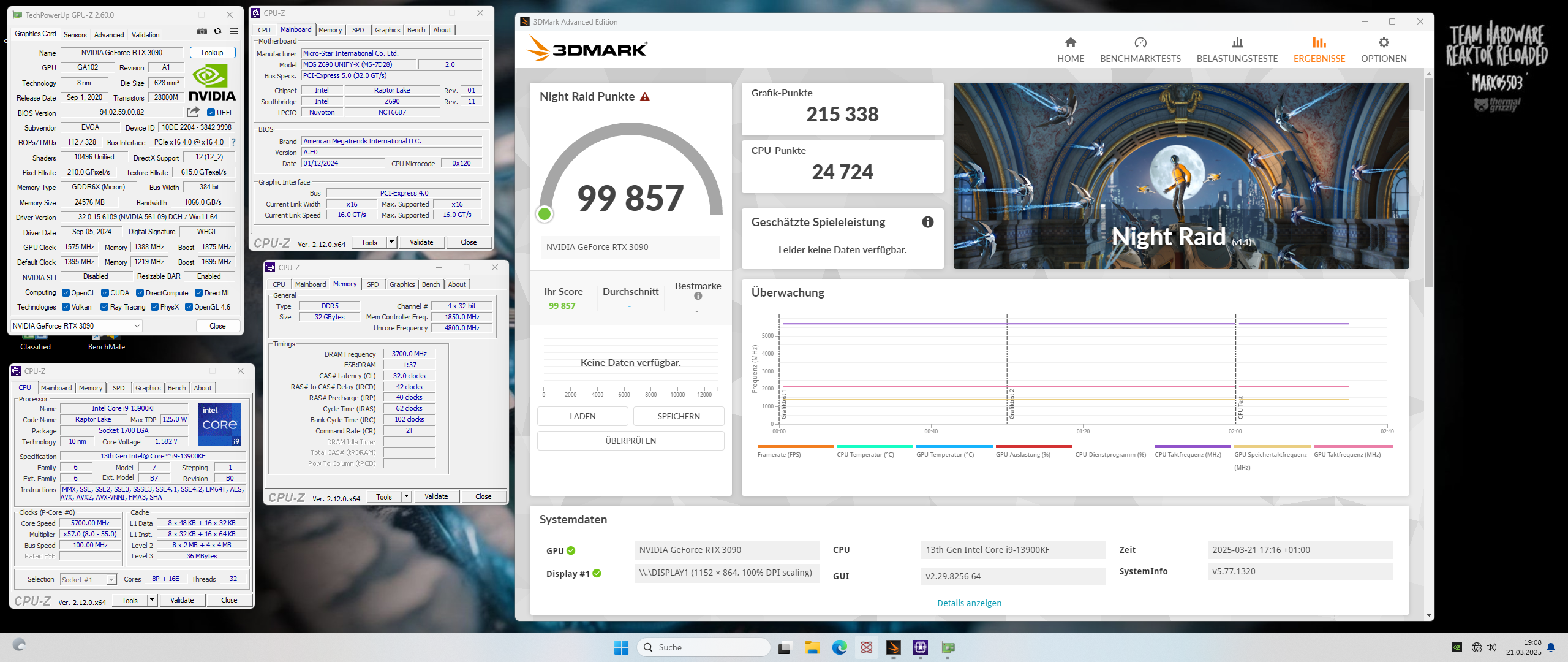Open the GPU-Z hamburger menu
The height and width of the screenshot is (662, 1568).
tap(233, 32)
